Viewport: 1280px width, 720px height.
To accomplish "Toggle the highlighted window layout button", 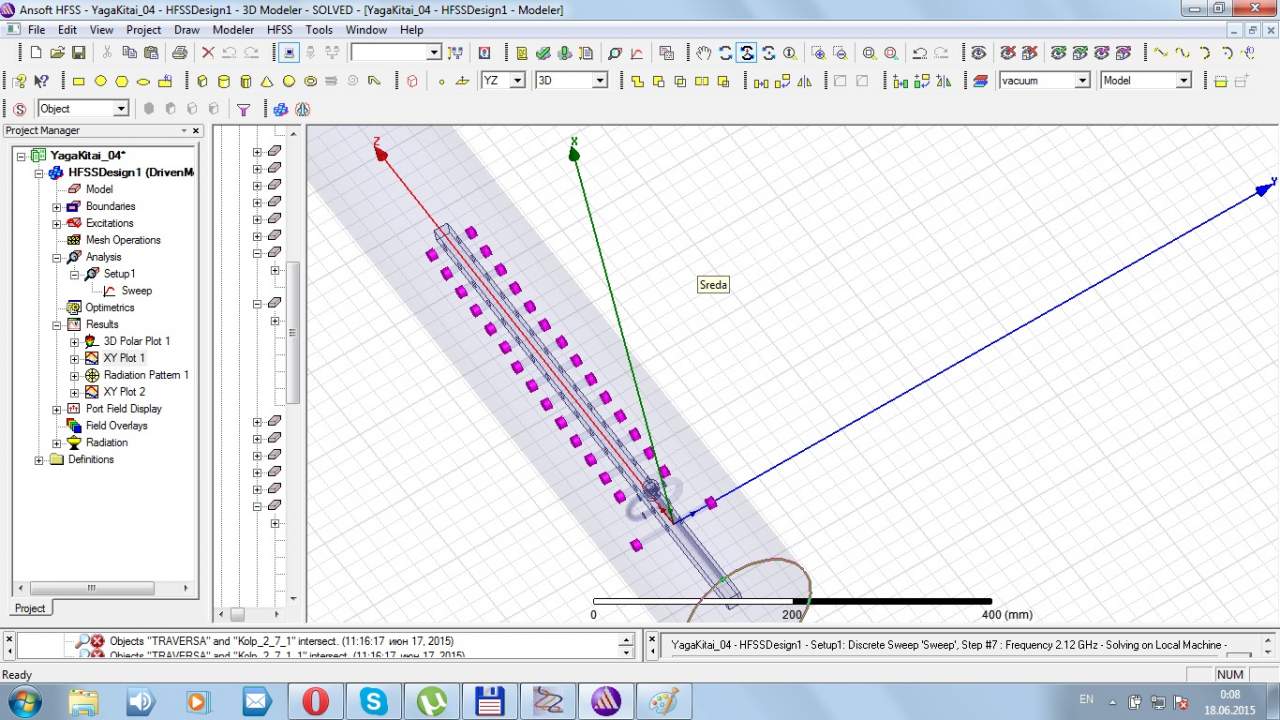I will pos(289,53).
